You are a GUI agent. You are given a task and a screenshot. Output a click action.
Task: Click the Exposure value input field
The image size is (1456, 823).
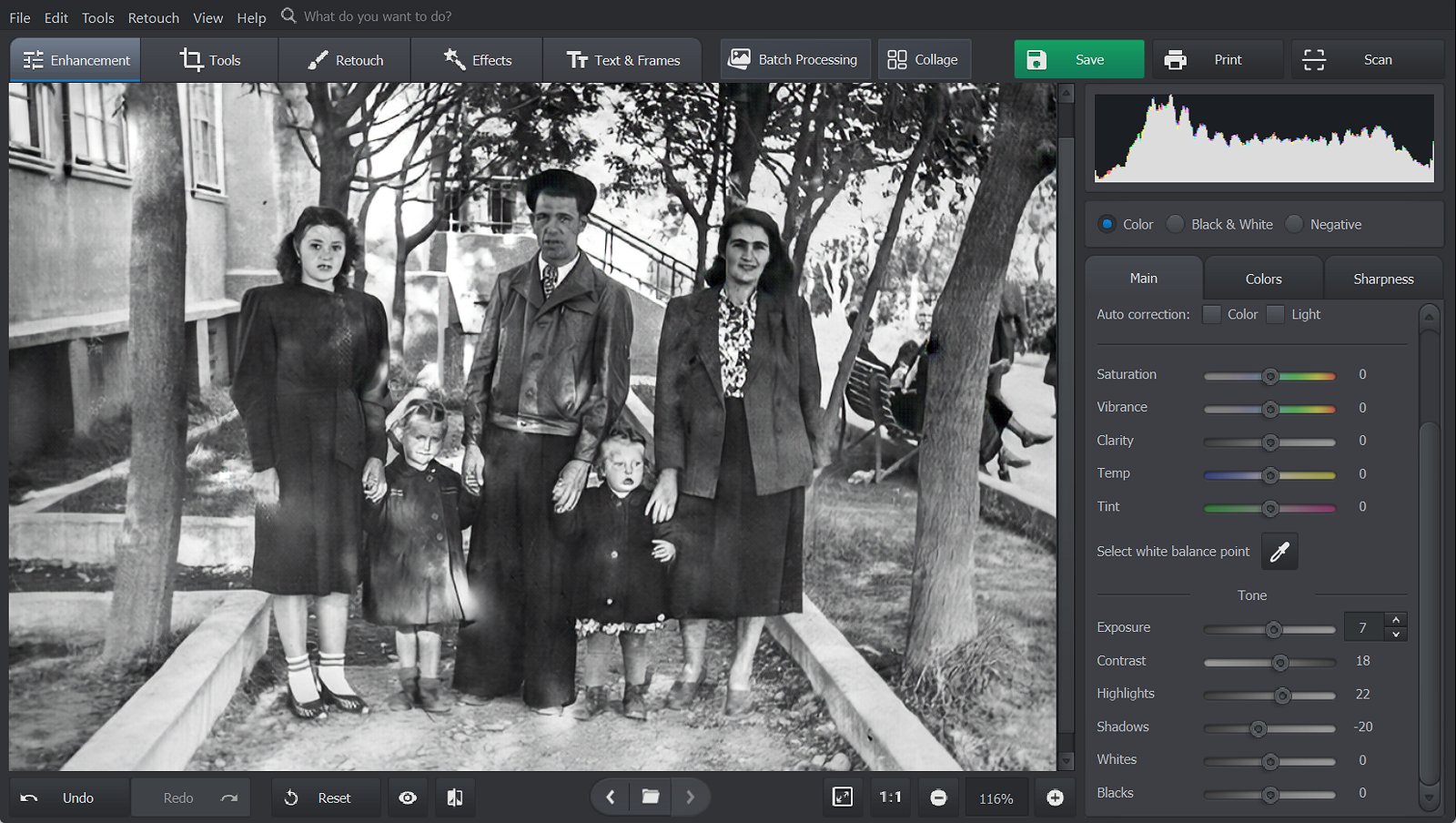point(1363,627)
